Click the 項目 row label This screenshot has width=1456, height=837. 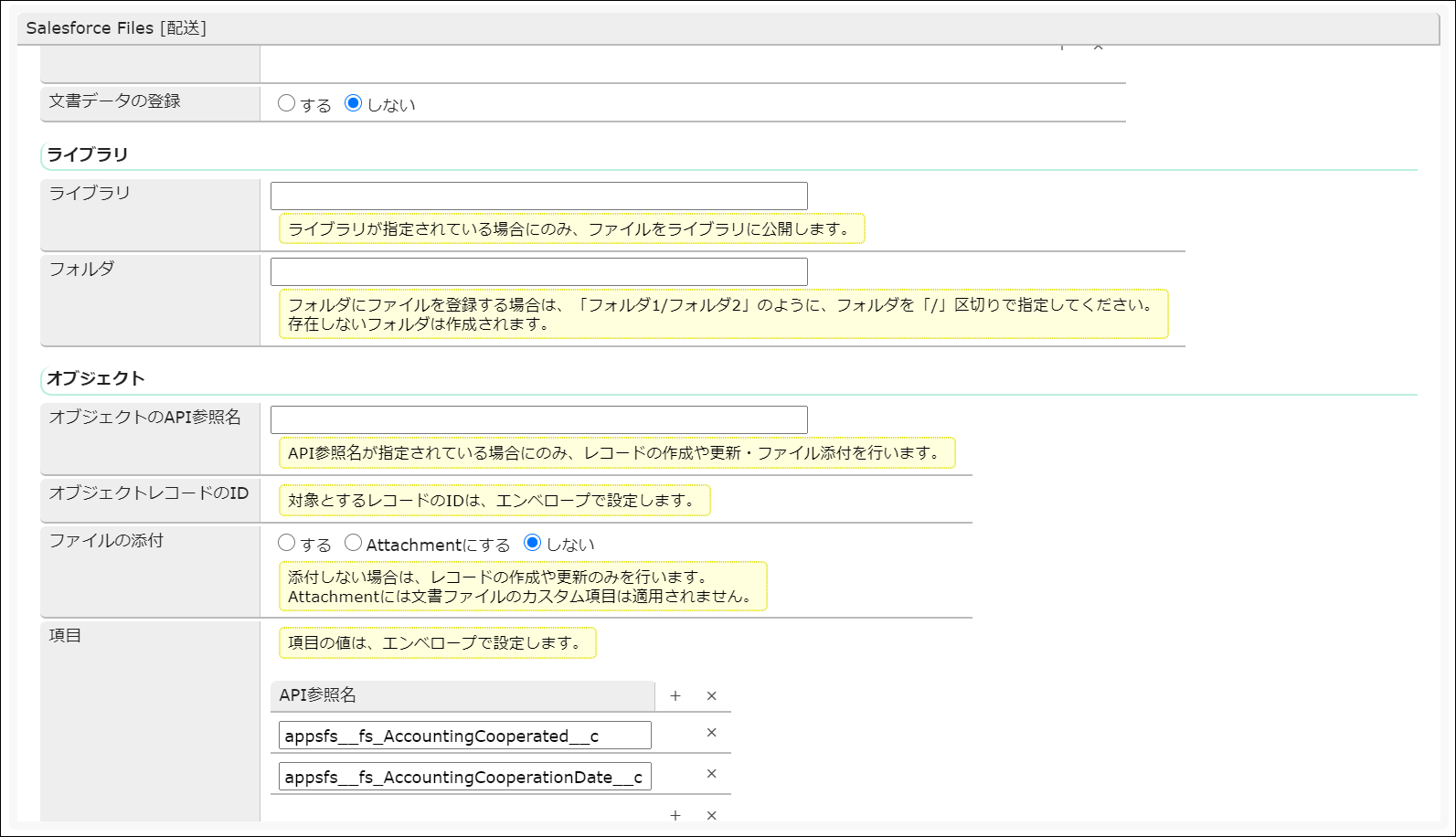(x=65, y=635)
